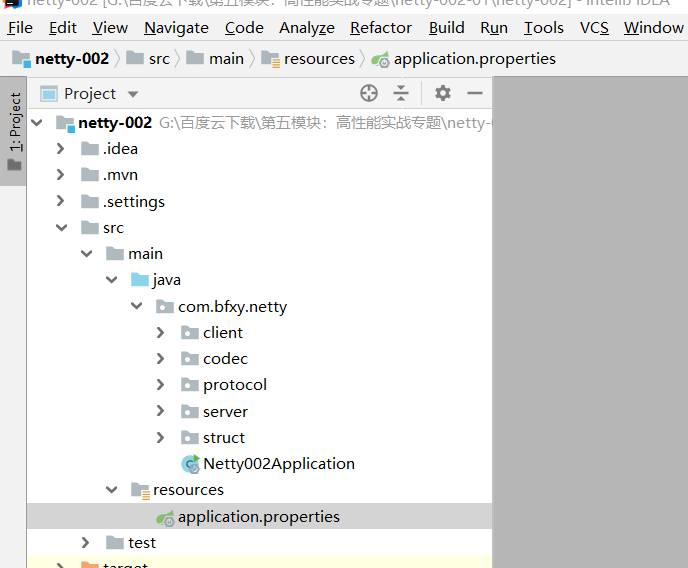Hide the Project tool window
Viewport: 688px width, 568px height.
coord(475,93)
